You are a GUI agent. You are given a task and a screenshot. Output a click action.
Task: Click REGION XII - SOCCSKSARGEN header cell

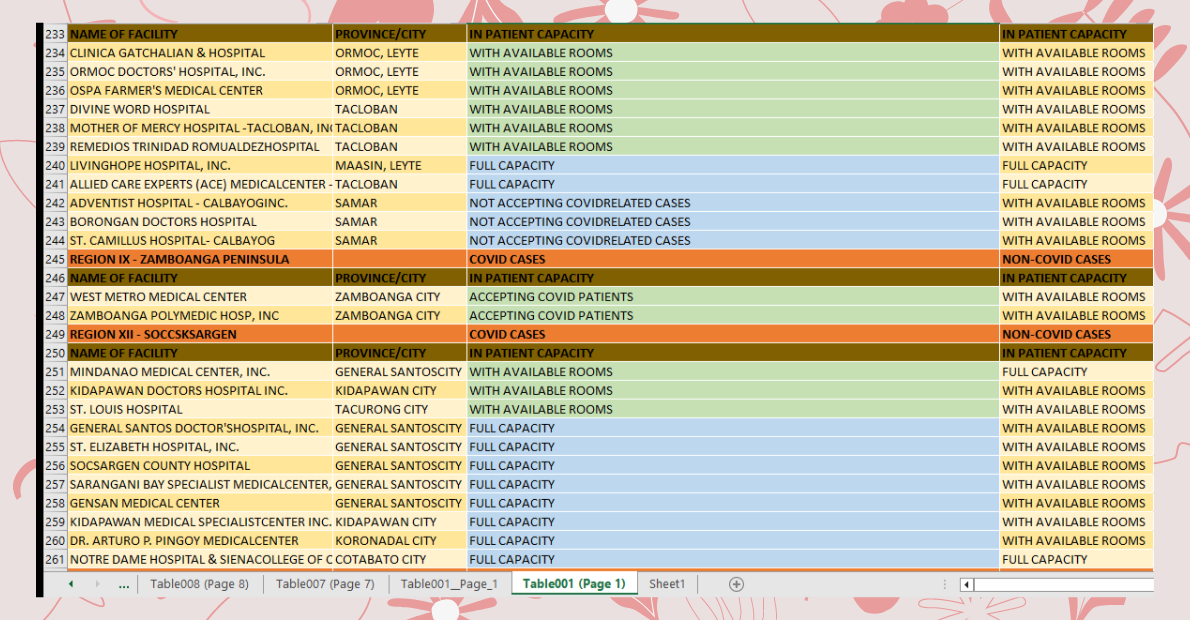click(x=200, y=334)
